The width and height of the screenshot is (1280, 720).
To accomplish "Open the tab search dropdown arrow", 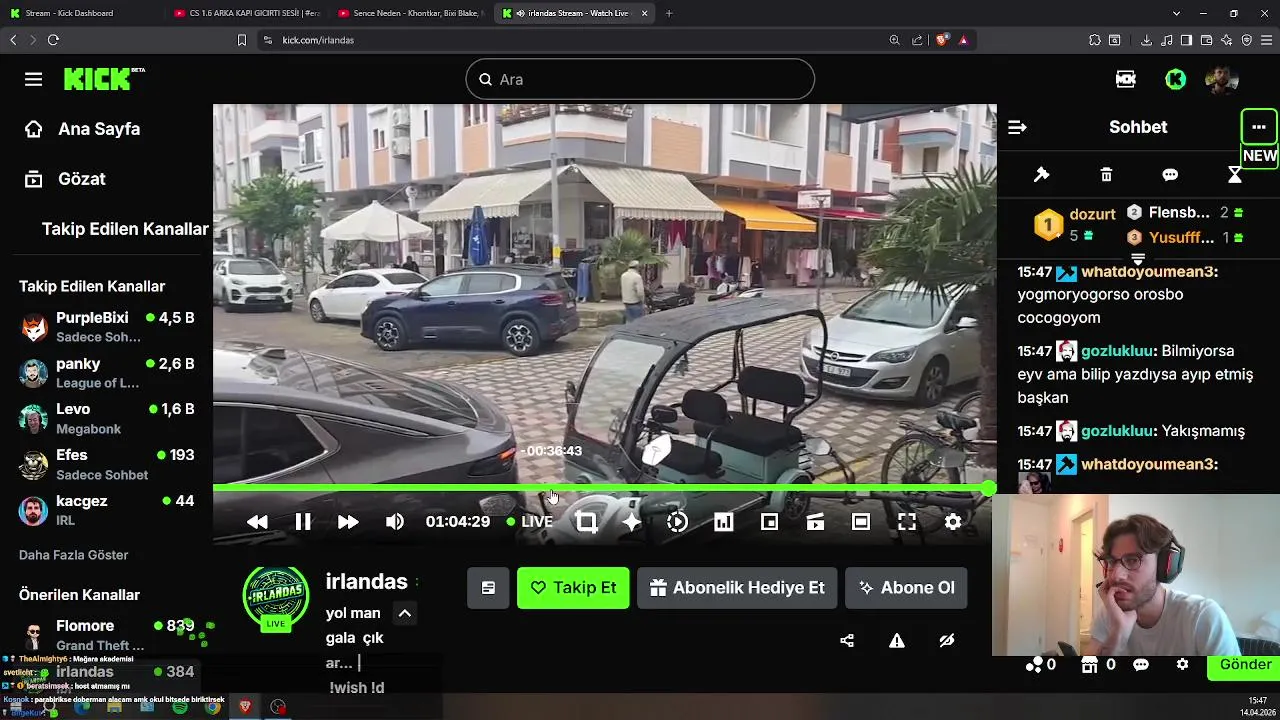I will [x=1176, y=13].
